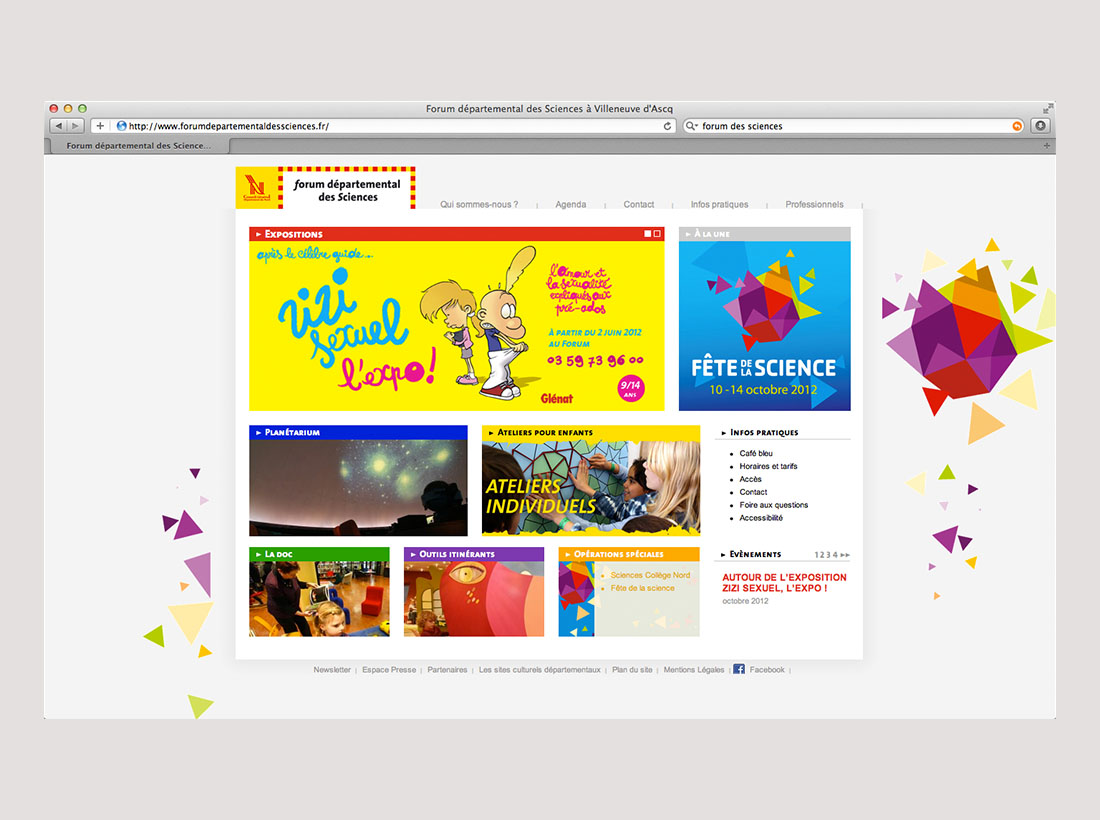Reload the page with the refresh icon
Viewport: 1100px width, 820px height.
(x=667, y=126)
